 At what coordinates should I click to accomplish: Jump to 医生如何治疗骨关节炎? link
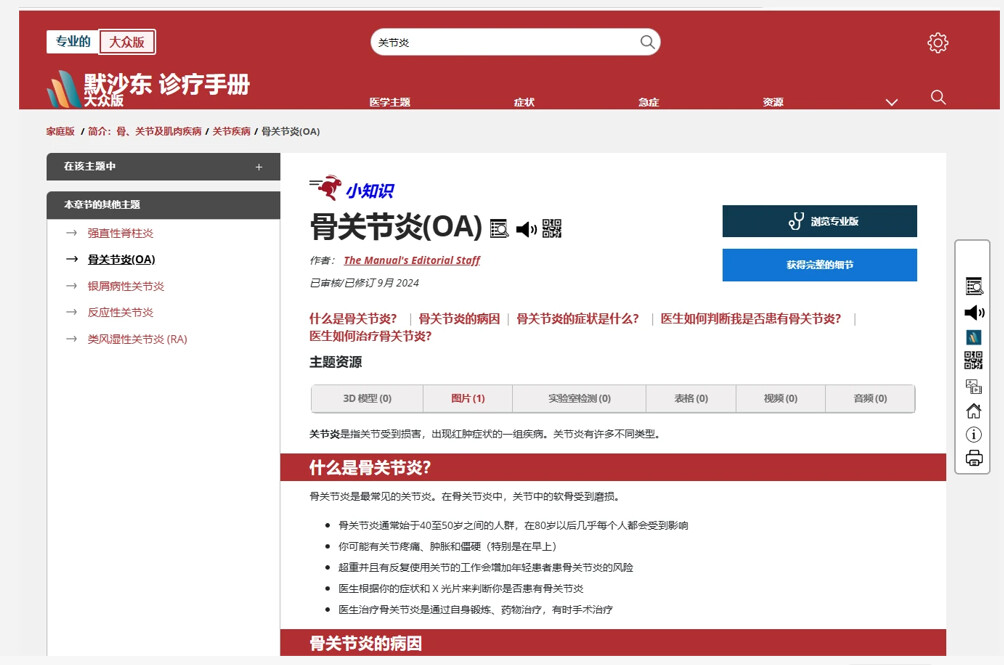coord(370,336)
